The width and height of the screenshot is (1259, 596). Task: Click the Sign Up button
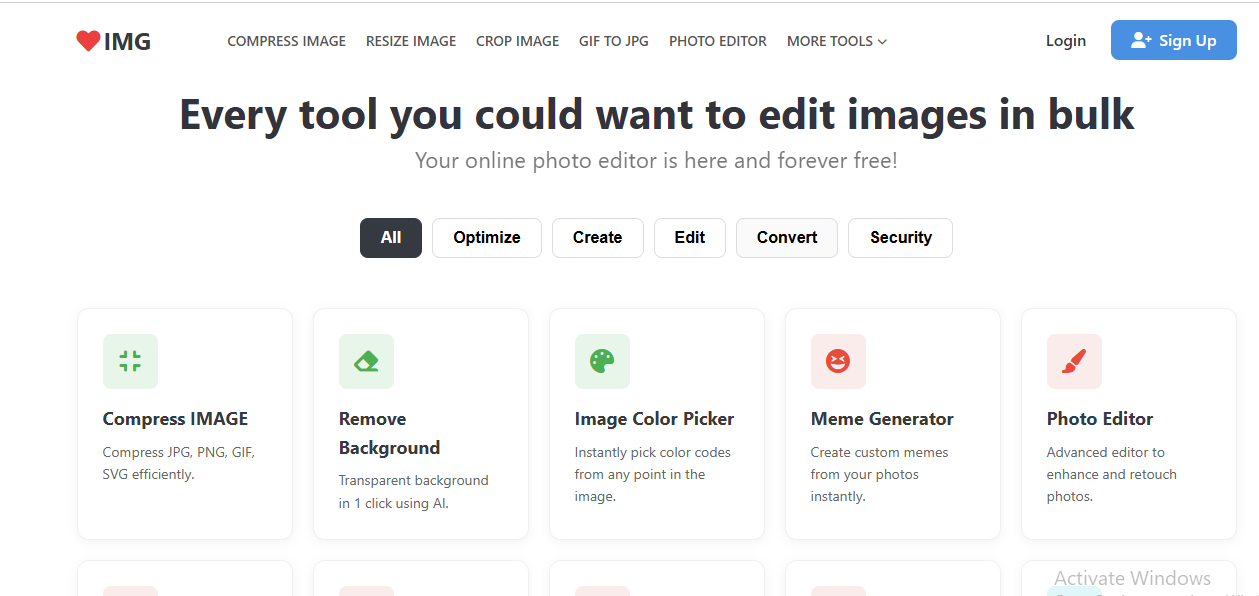click(x=1173, y=40)
